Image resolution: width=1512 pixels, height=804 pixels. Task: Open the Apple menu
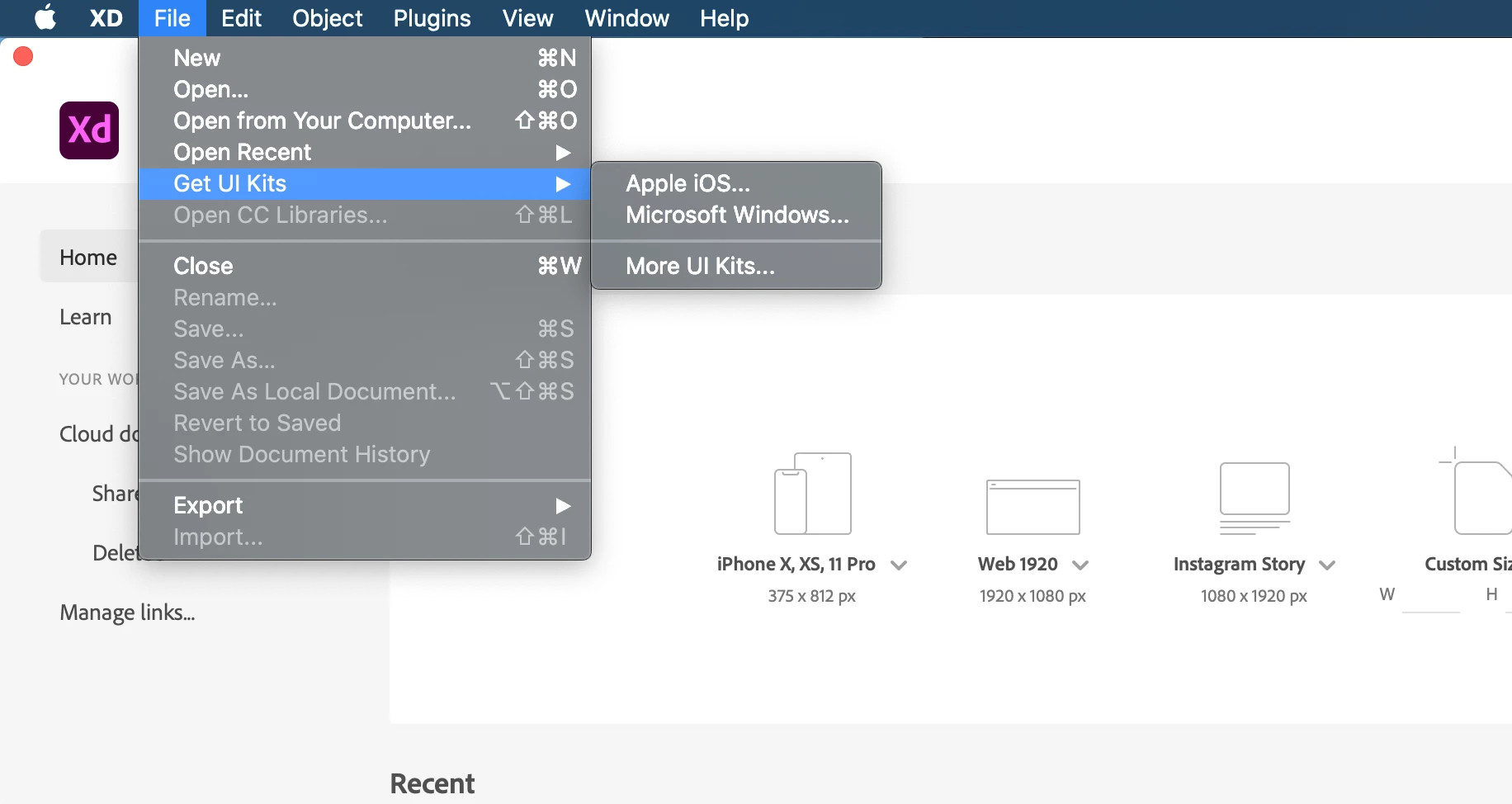tap(45, 17)
